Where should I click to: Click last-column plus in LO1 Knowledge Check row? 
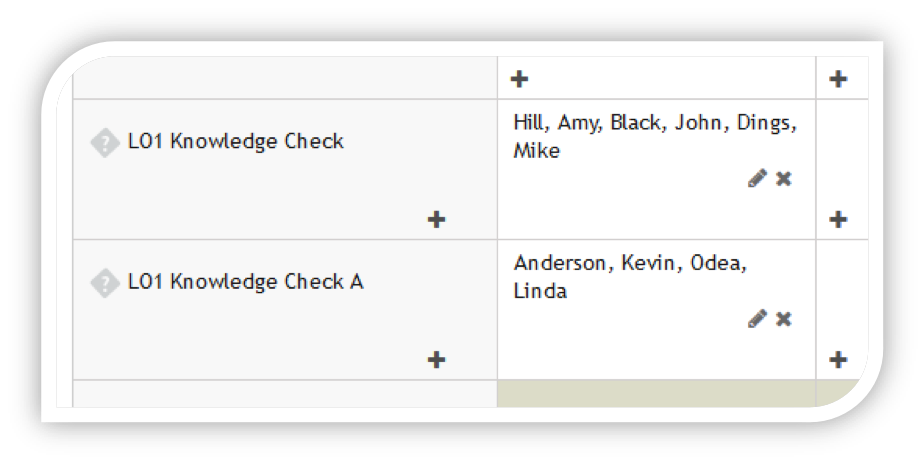click(838, 219)
